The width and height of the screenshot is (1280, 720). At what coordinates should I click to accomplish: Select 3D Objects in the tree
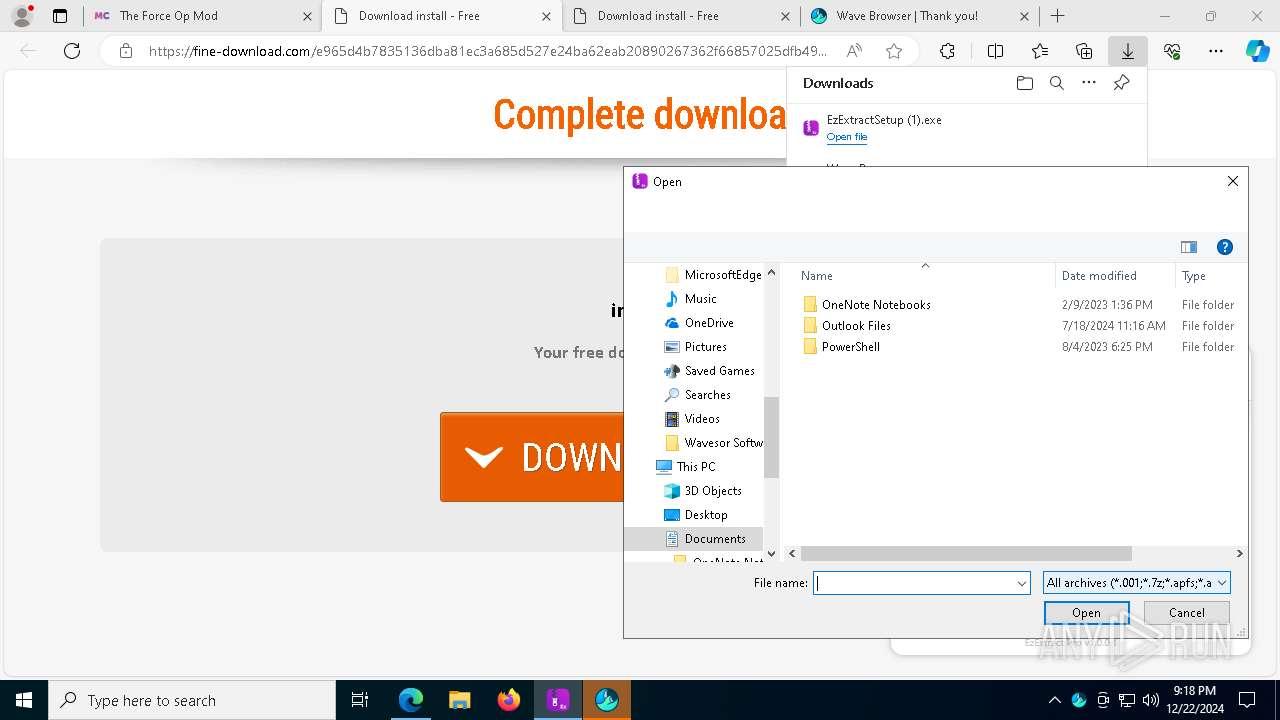[712, 491]
